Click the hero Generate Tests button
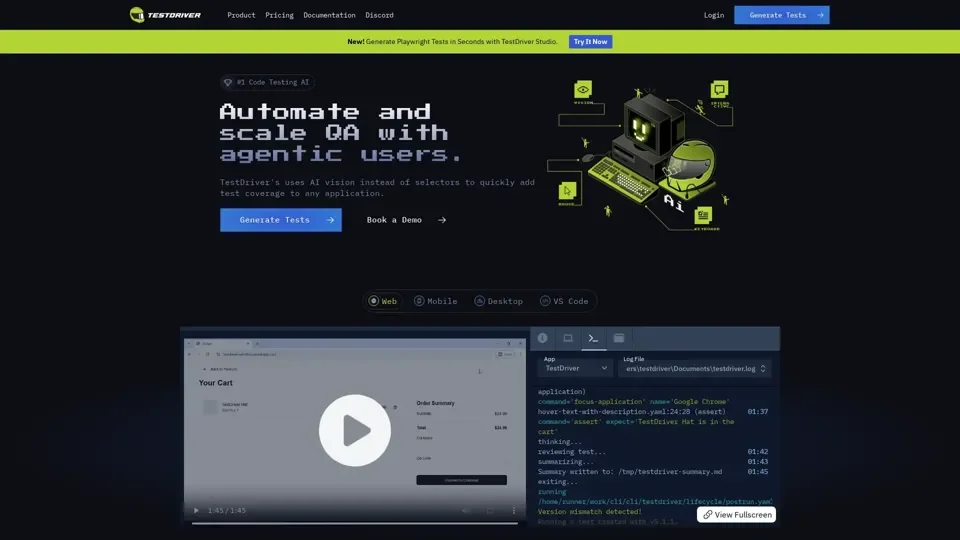This screenshot has height=540, width=960. 281,220
